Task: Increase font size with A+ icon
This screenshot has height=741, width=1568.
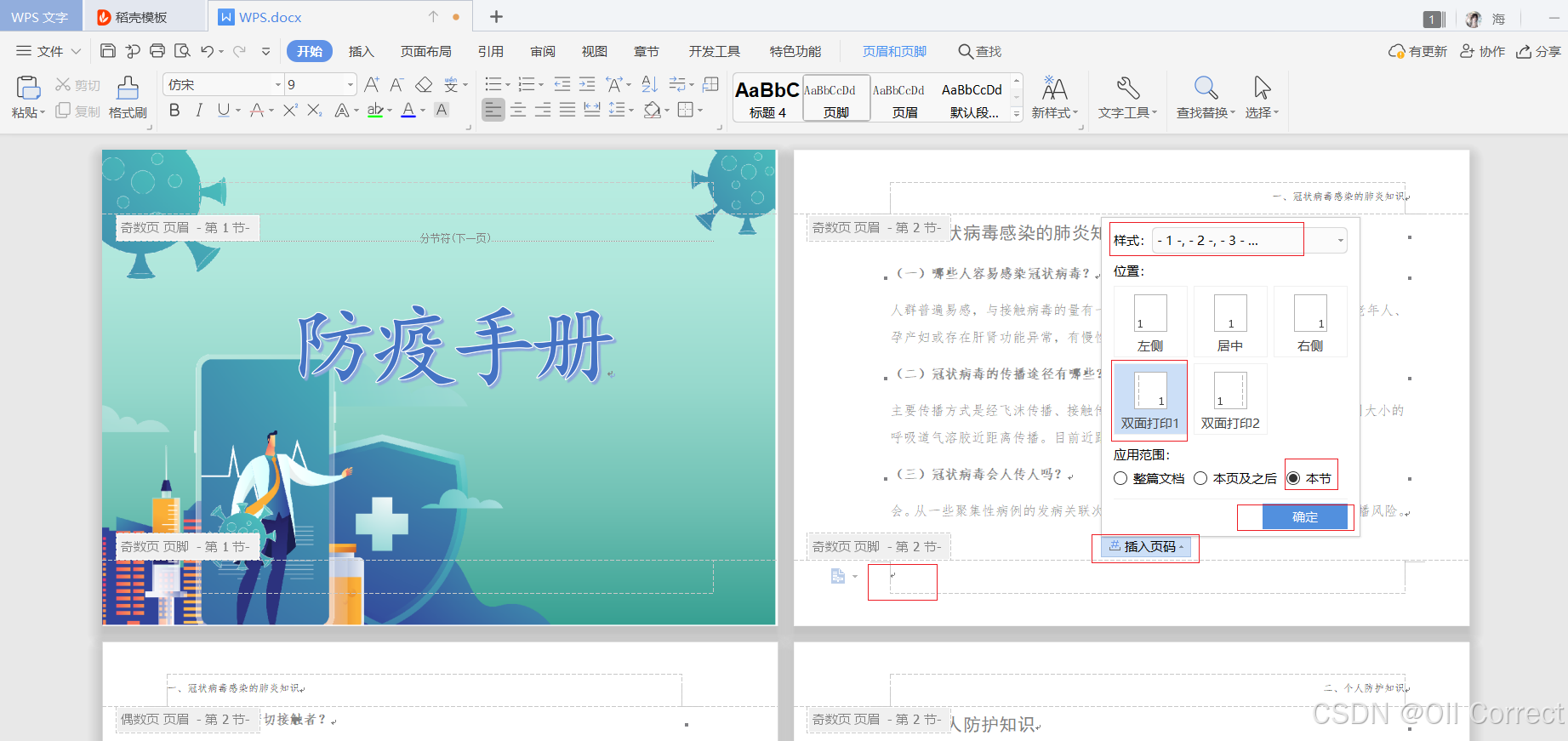Action: (x=372, y=84)
